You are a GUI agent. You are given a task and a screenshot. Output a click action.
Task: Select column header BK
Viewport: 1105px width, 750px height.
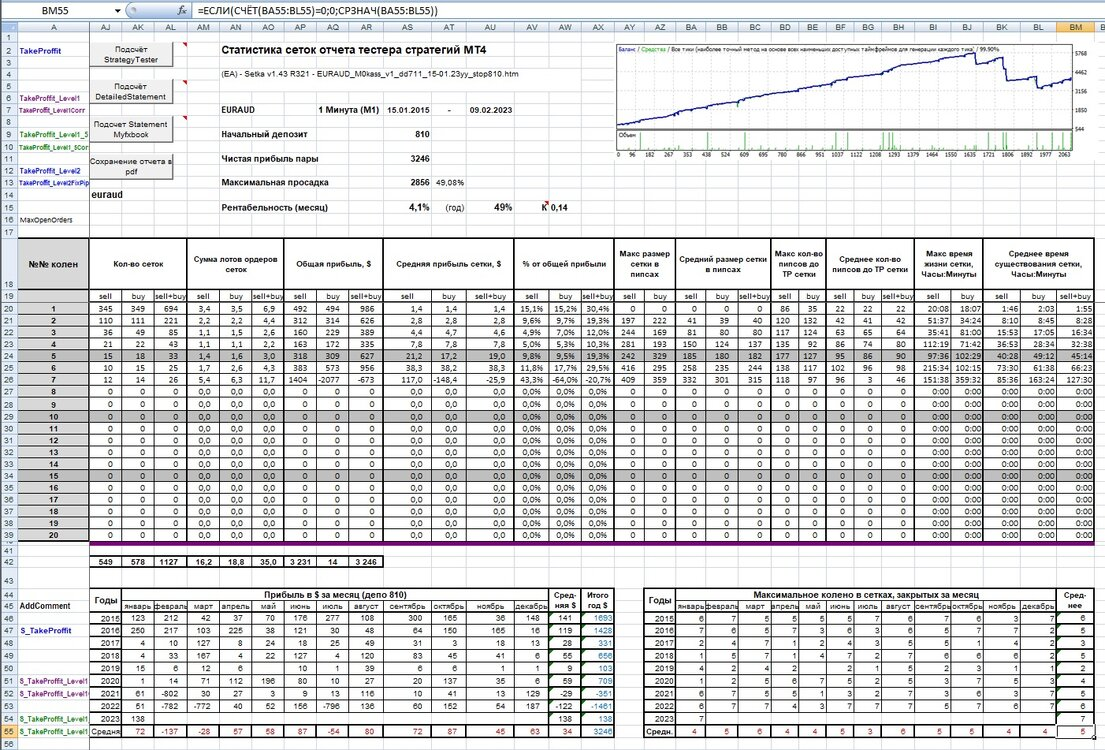coord(1001,27)
